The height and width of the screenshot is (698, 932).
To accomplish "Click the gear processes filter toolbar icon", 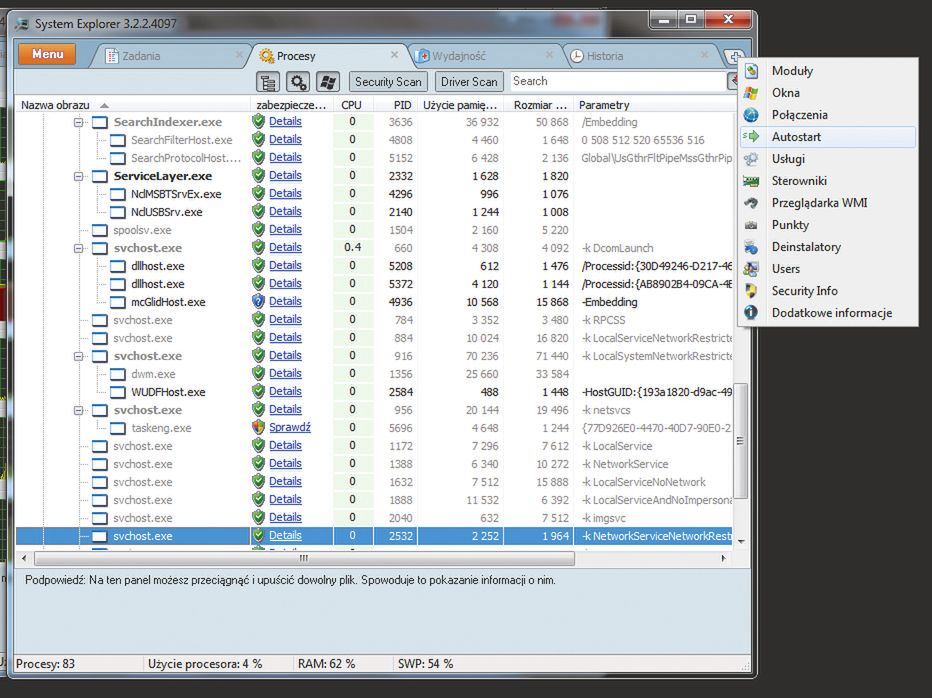I will pos(298,82).
